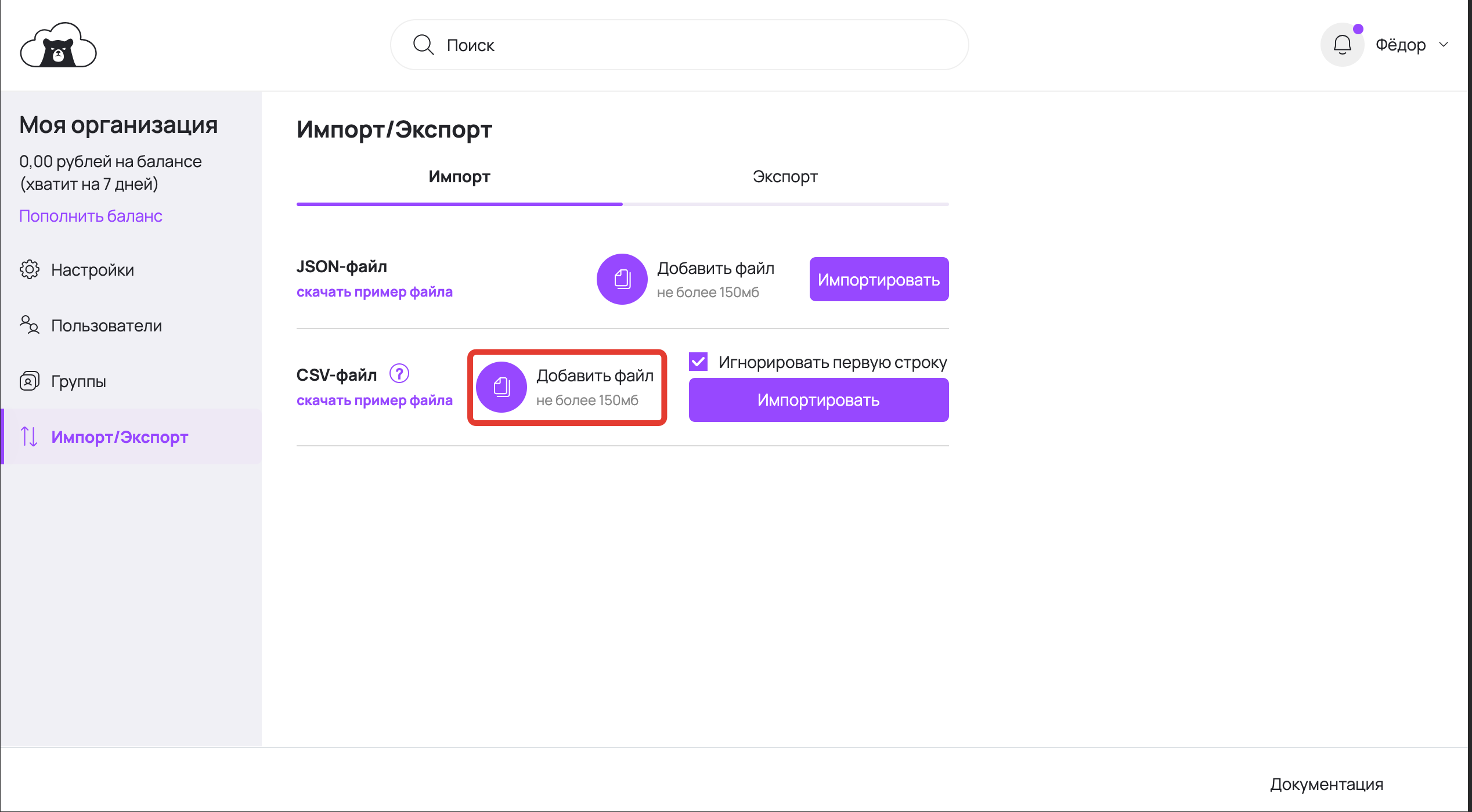This screenshot has width=1472, height=812.
Task: Switch to the Экспорт tab
Action: point(785,176)
